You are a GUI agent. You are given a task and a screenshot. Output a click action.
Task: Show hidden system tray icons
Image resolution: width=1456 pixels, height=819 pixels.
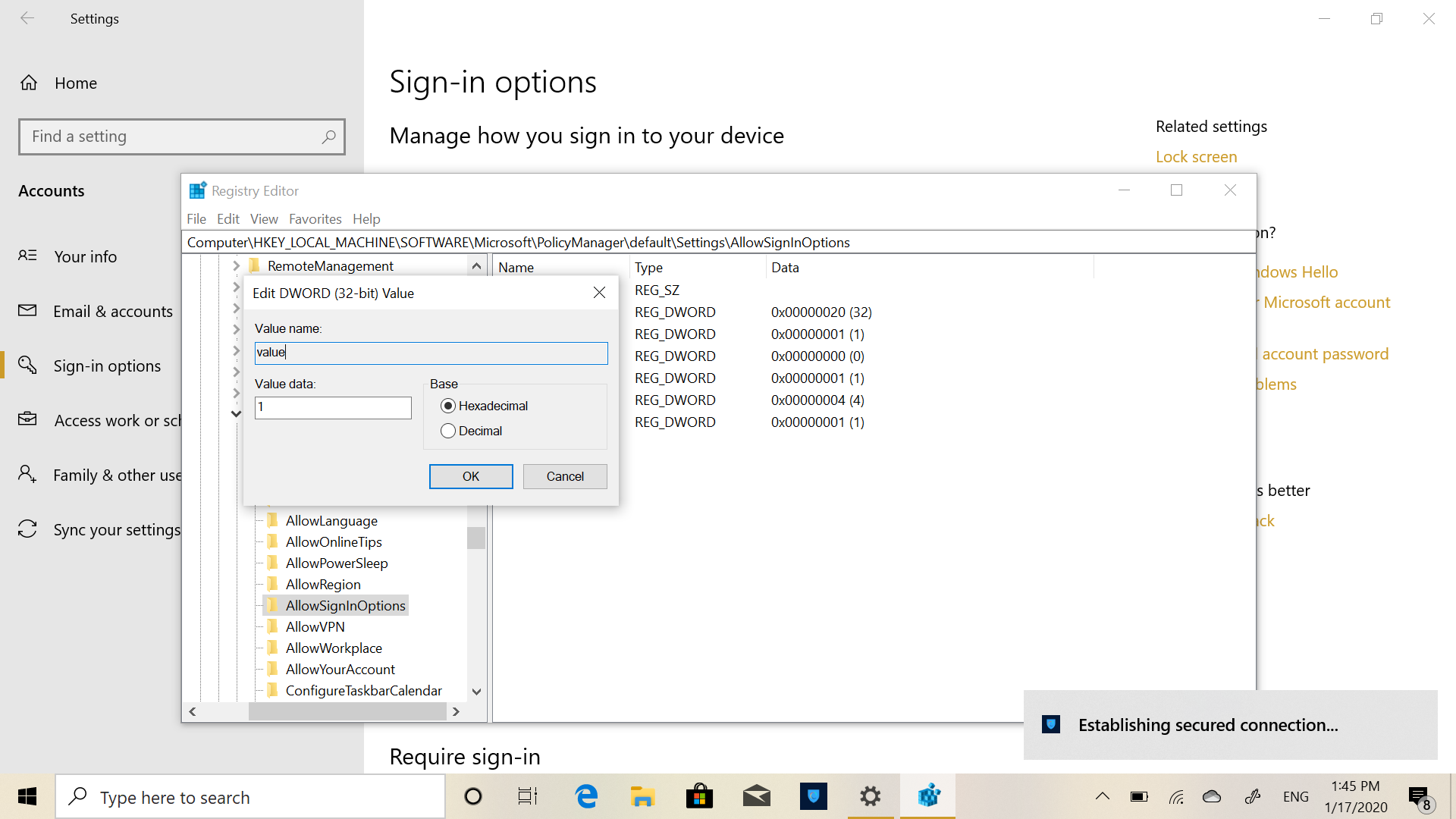coord(1103,796)
